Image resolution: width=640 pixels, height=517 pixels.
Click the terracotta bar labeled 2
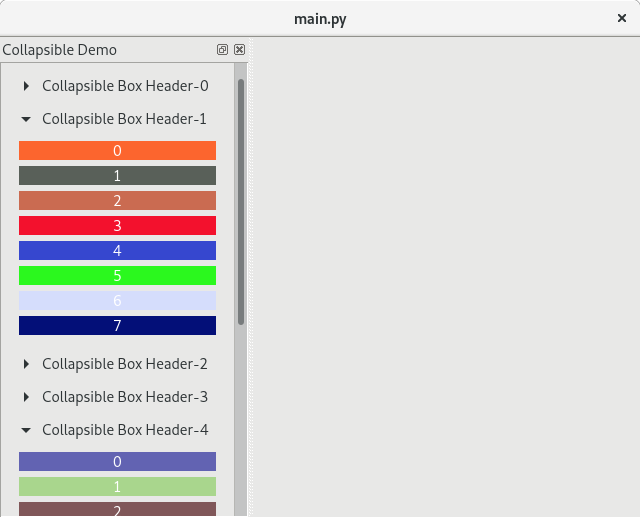click(117, 201)
